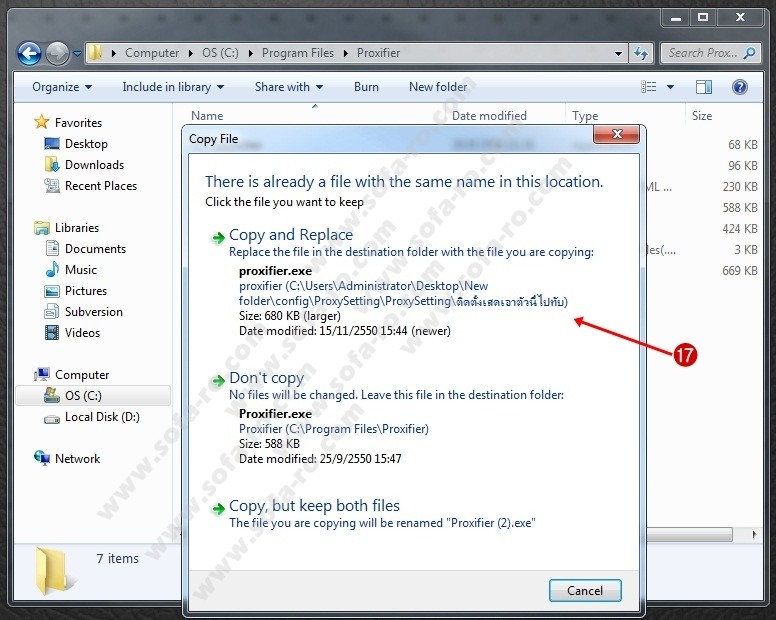Select Computer in the navigation pane
The height and width of the screenshot is (620, 776).
coord(82,375)
